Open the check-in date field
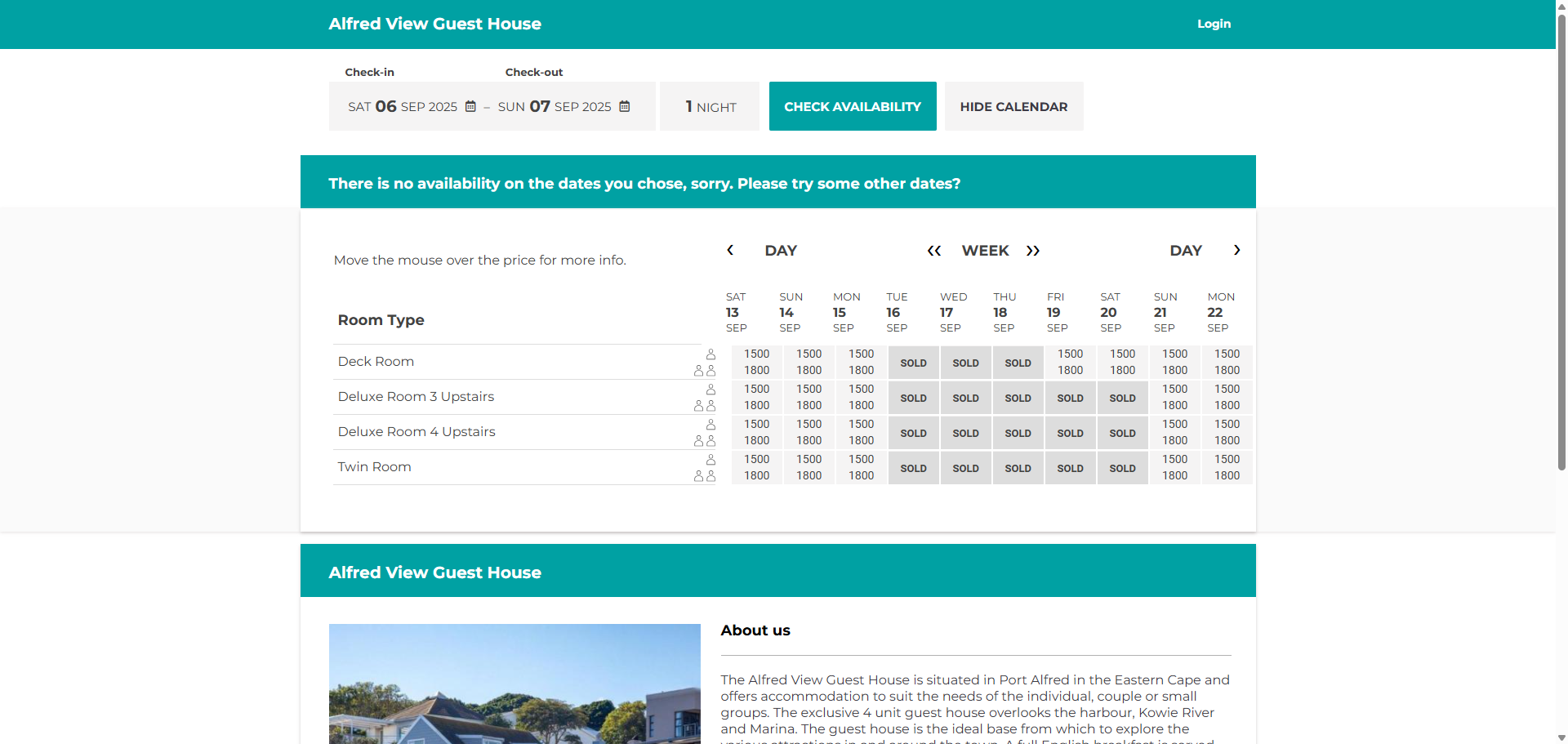 pos(403,106)
